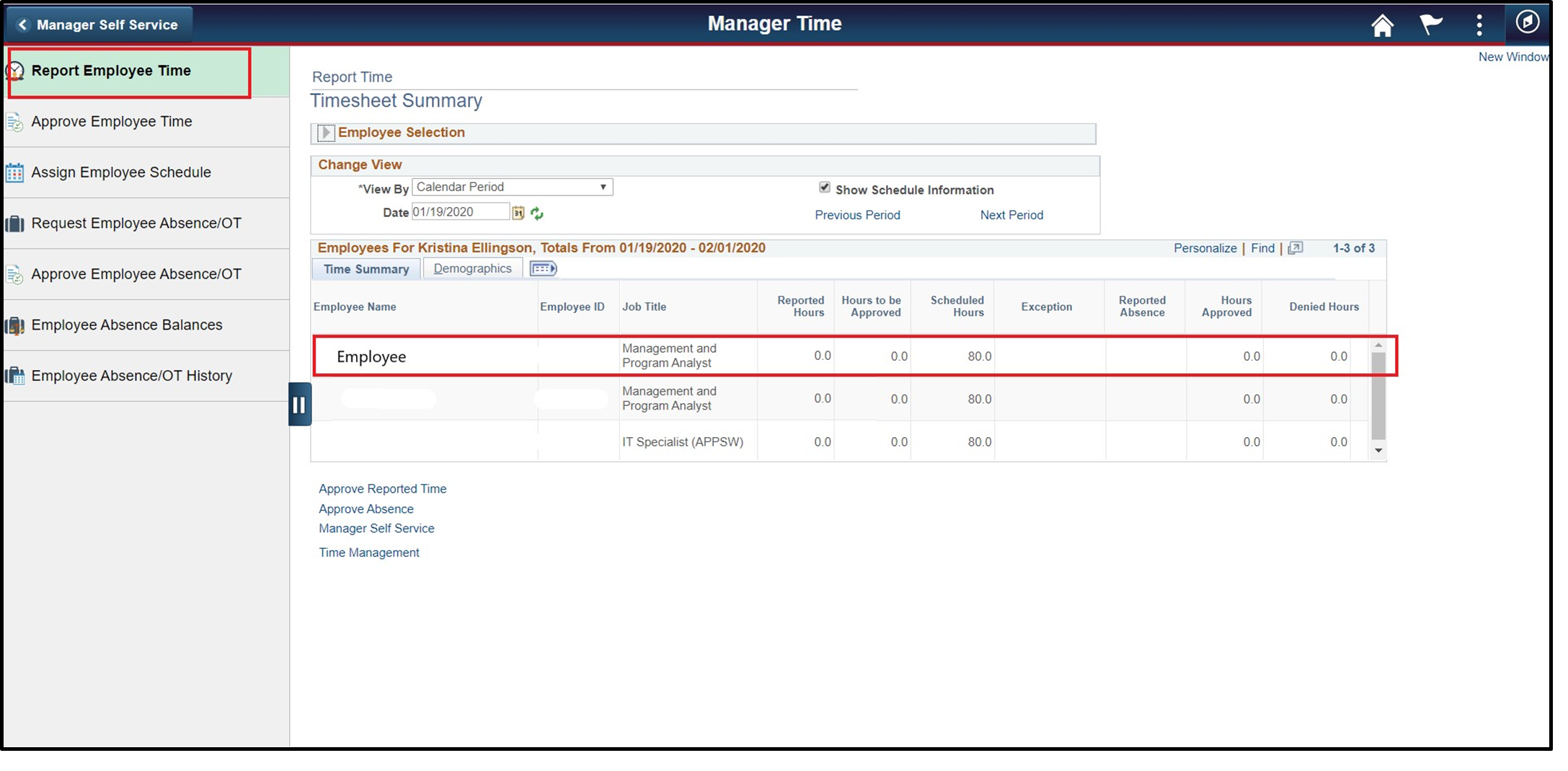Open the NavBar compass icon
The image size is (1568, 771).
tap(1526, 24)
